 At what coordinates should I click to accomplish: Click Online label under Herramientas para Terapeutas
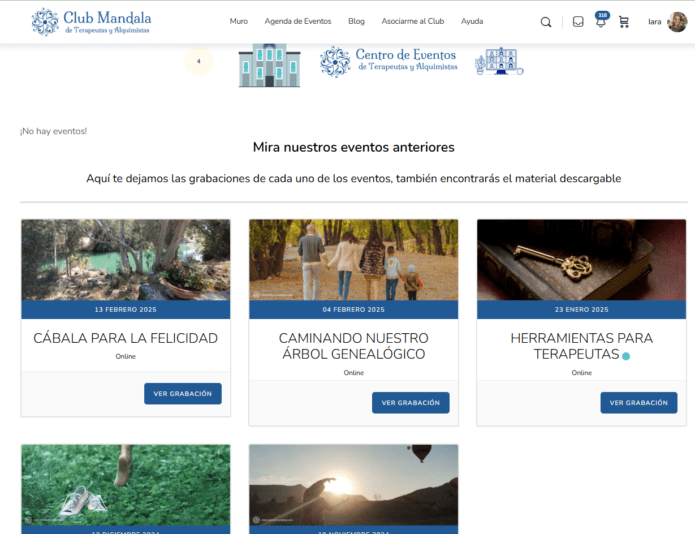[x=582, y=373]
